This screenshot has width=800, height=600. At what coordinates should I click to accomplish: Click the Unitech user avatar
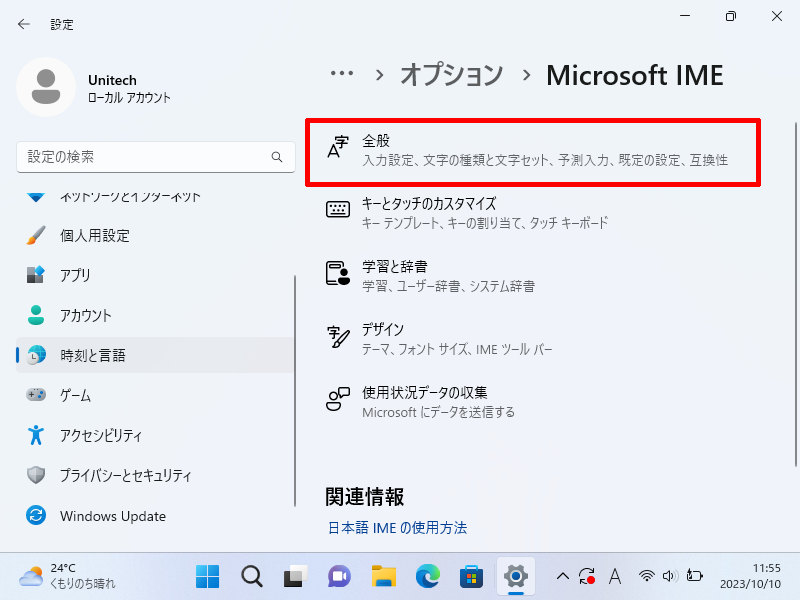(x=46, y=87)
